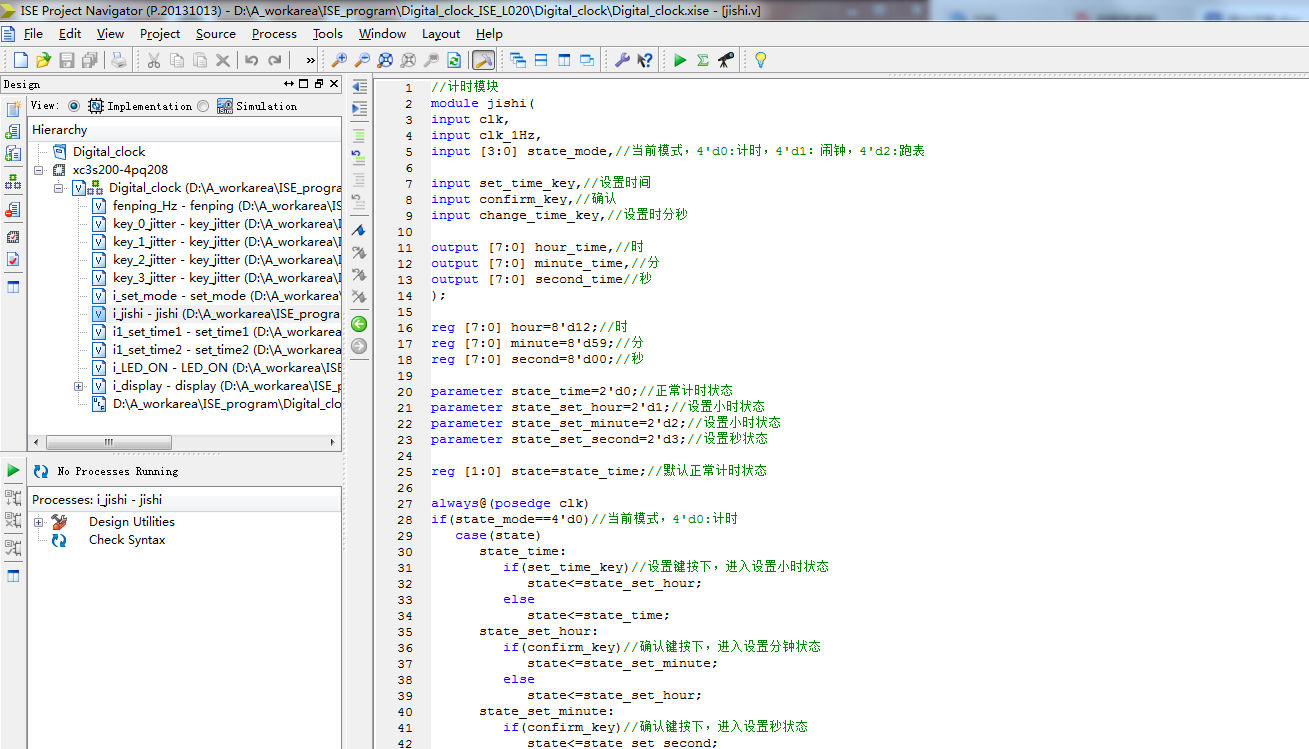Click the Zoom In magnifier icon
This screenshot has height=749, width=1309.
[x=339, y=60]
